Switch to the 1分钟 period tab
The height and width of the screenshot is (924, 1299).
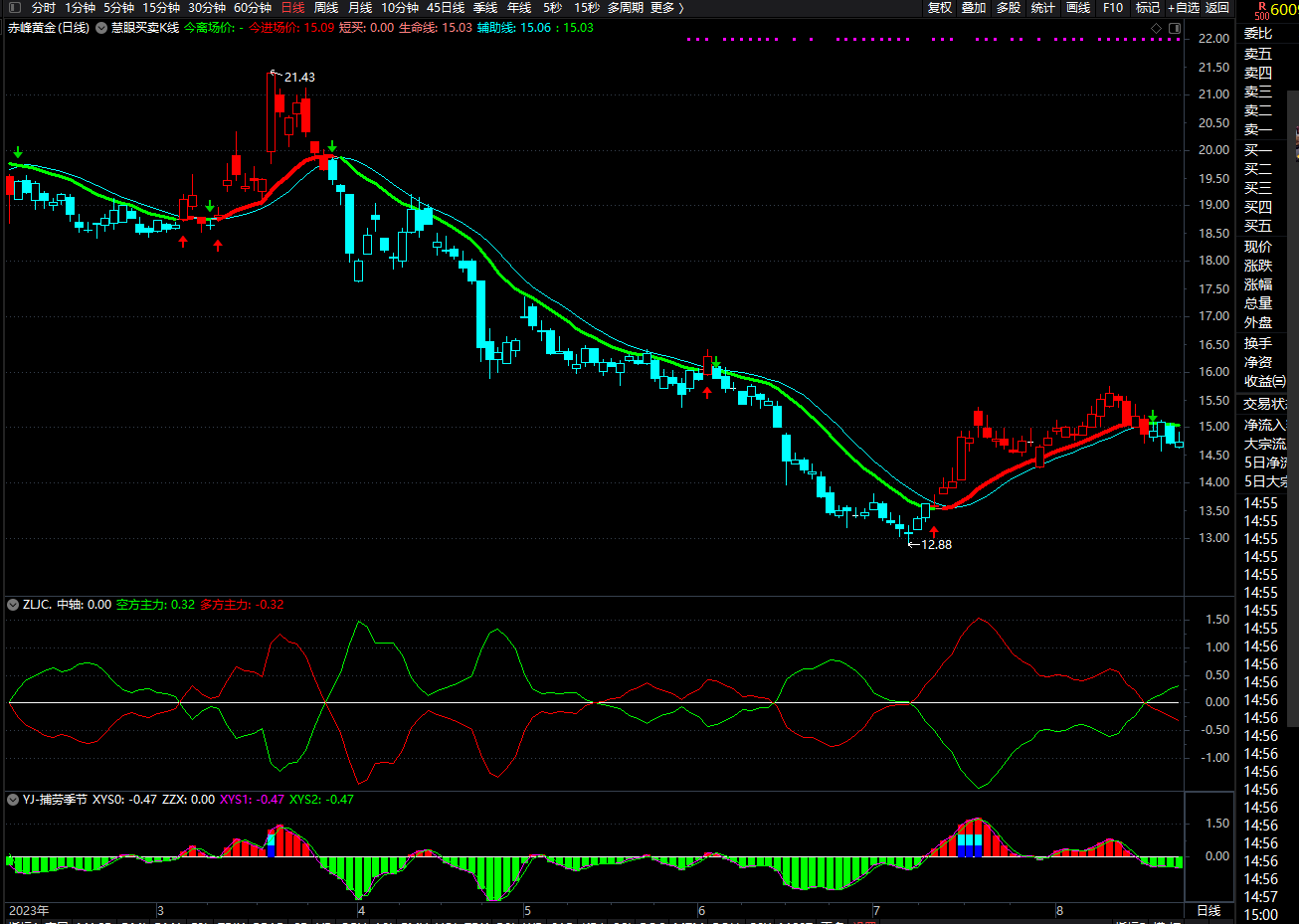point(80,7)
